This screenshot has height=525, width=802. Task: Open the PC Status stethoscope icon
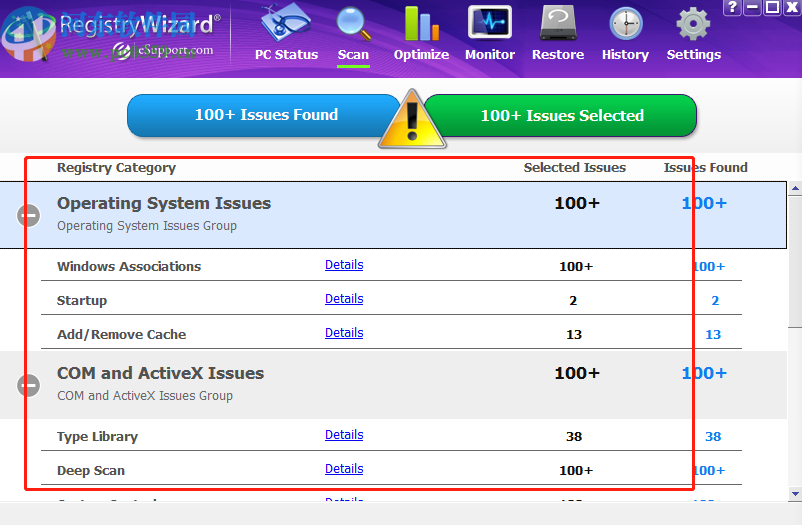(286, 24)
